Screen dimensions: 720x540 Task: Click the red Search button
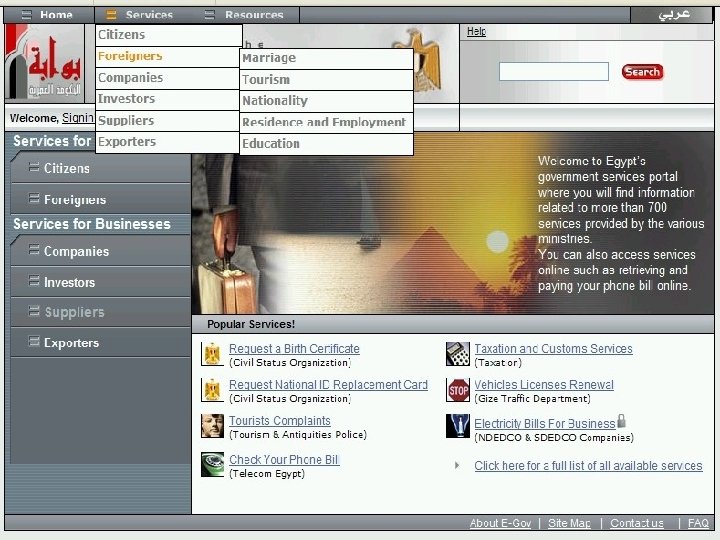click(642, 72)
